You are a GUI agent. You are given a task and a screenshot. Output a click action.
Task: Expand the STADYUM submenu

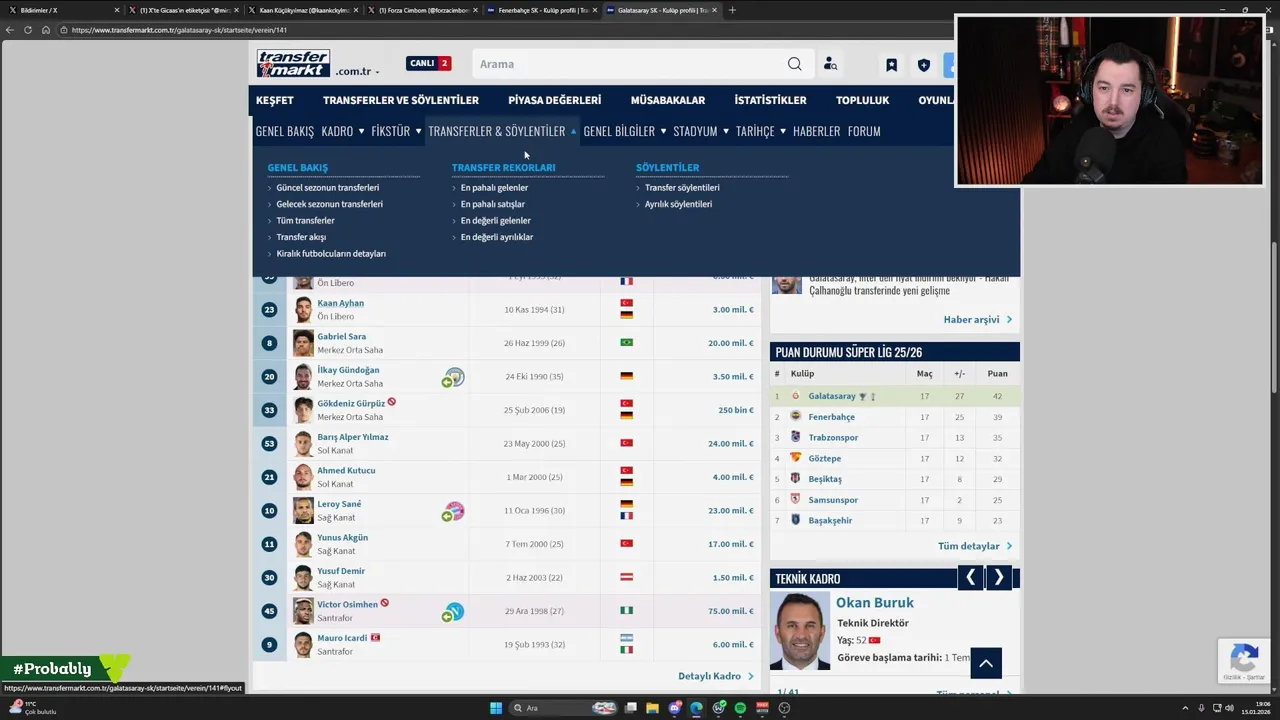[x=726, y=131]
